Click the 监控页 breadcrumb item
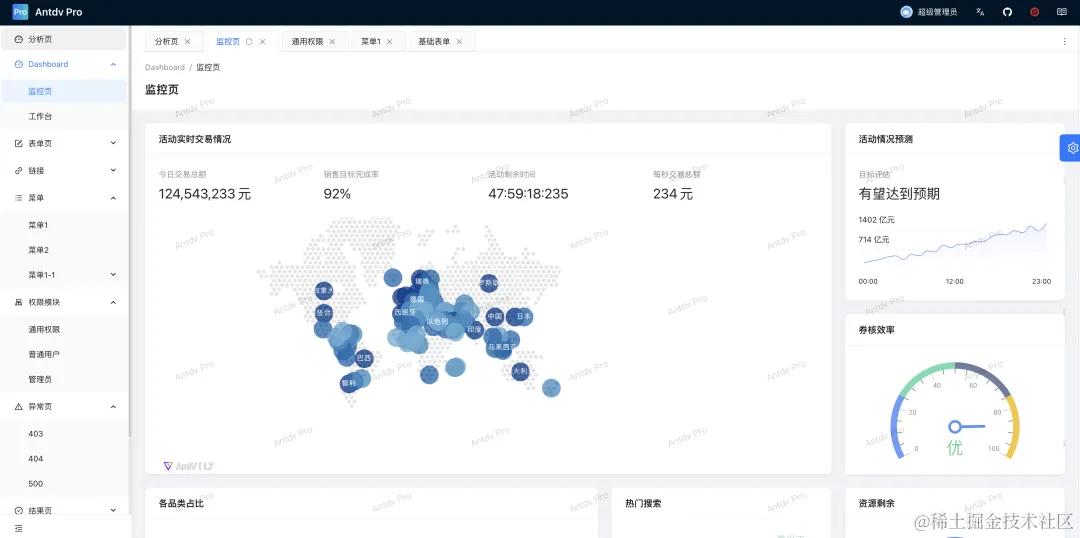1080x538 pixels. (208, 68)
